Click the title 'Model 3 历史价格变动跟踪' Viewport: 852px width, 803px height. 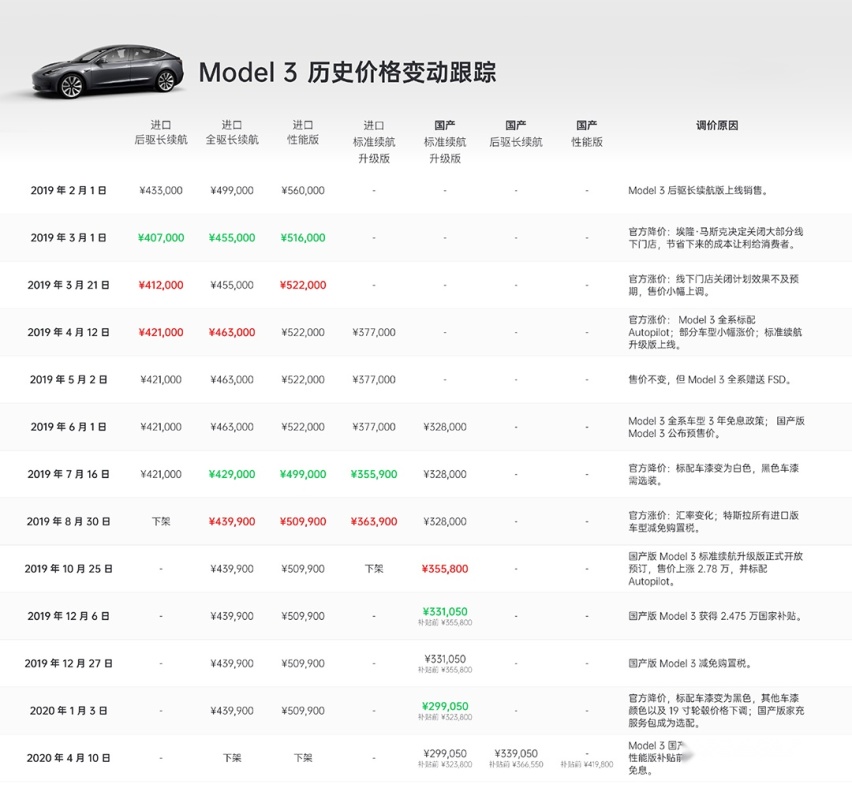pyautogui.click(x=347, y=72)
